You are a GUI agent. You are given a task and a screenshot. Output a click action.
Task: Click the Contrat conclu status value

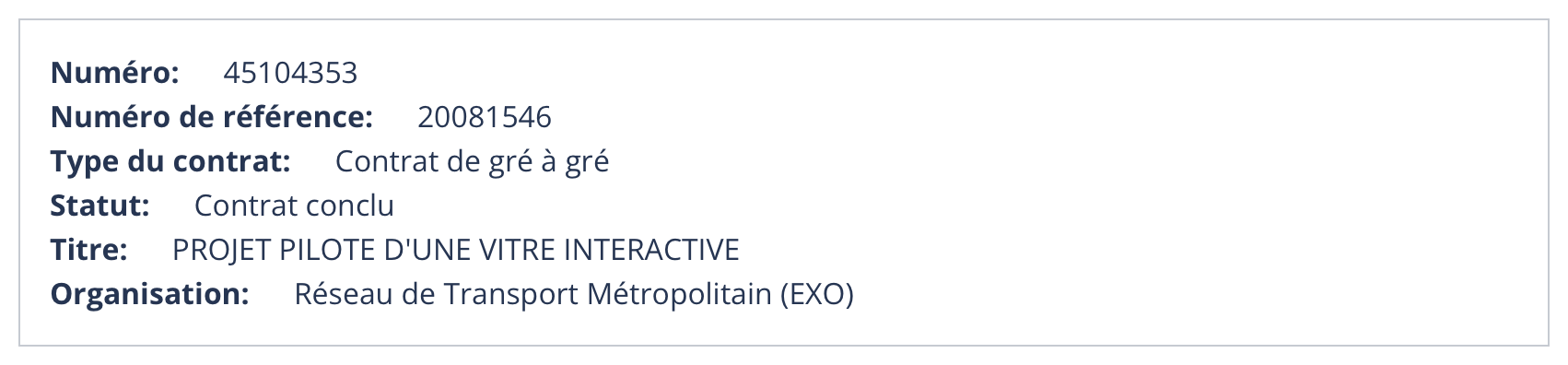tap(294, 206)
